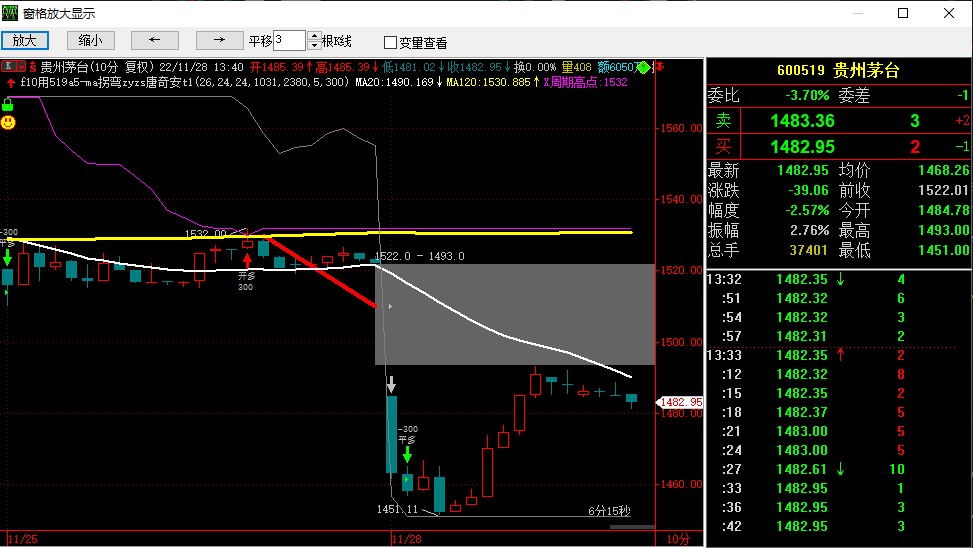Viewport: 973px width, 548px height.
Task: Click the X周期高点:1532 label
Action: 586,82
